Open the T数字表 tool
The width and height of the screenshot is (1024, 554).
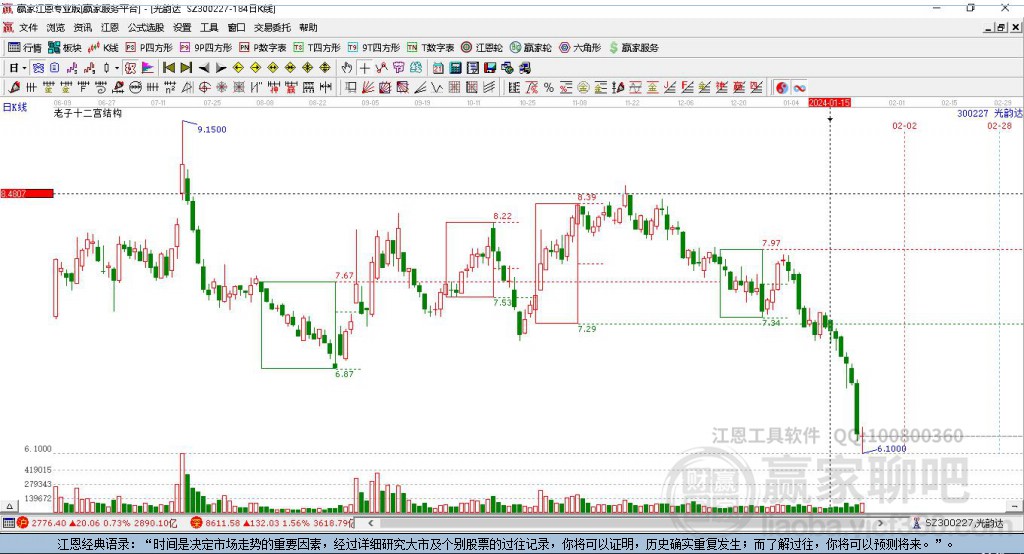coord(430,48)
